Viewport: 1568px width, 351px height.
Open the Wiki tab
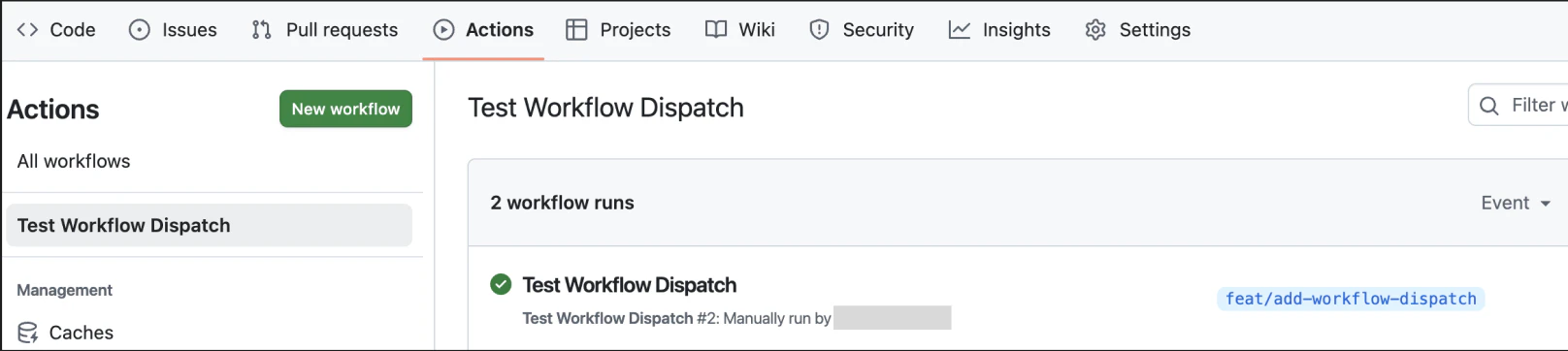tap(740, 30)
